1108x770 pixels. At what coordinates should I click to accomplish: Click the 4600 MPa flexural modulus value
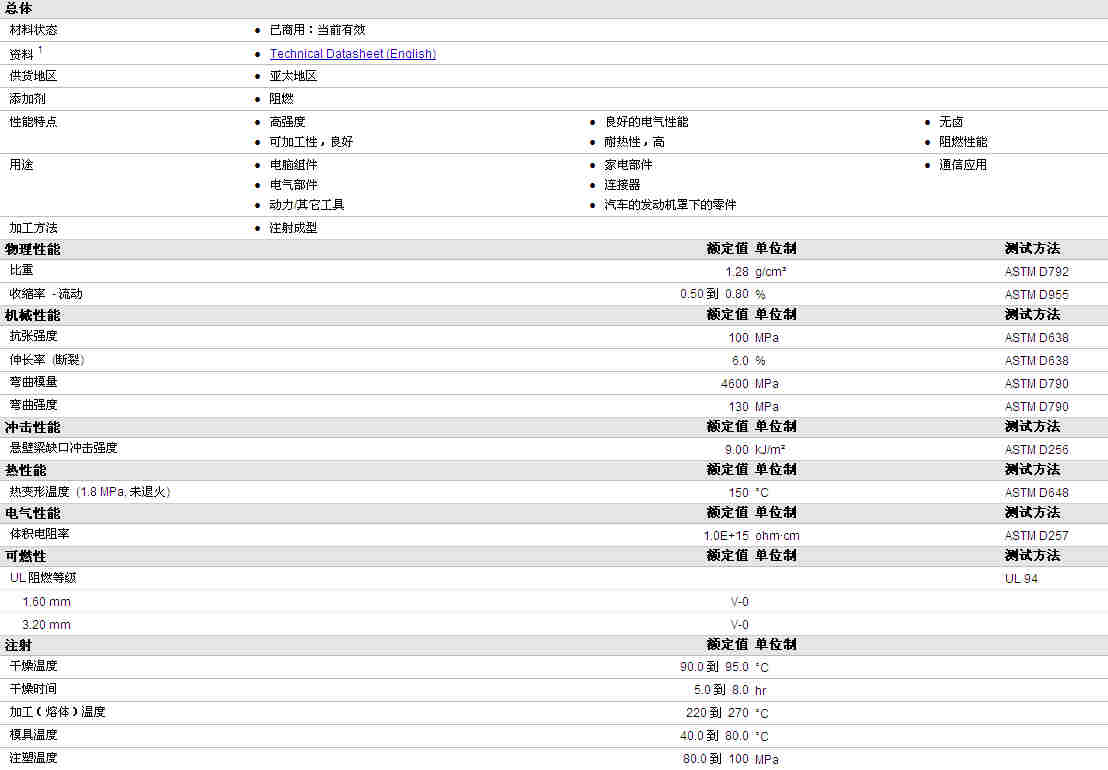point(750,384)
